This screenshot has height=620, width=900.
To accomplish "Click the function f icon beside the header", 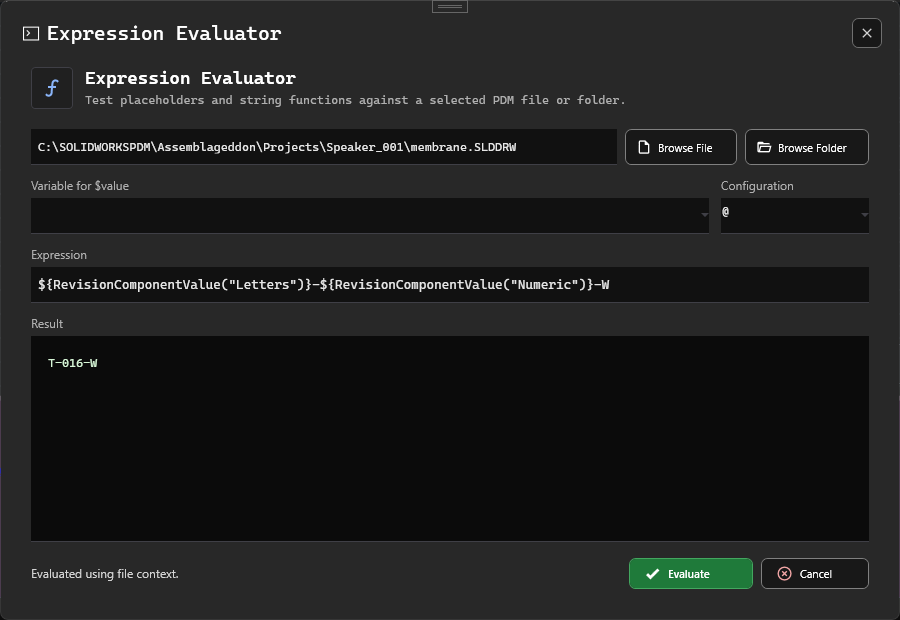I will click(52, 88).
